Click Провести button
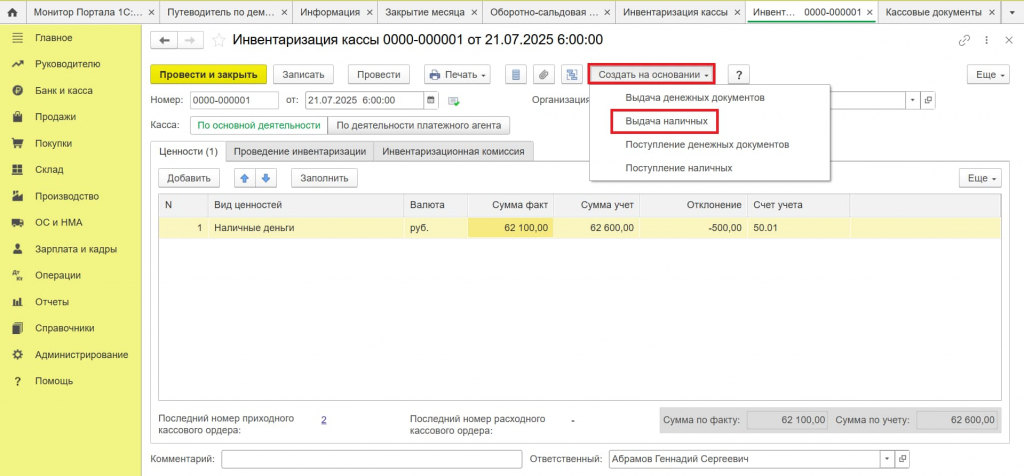This screenshot has height=476, width=1024. pyautogui.click(x=379, y=75)
